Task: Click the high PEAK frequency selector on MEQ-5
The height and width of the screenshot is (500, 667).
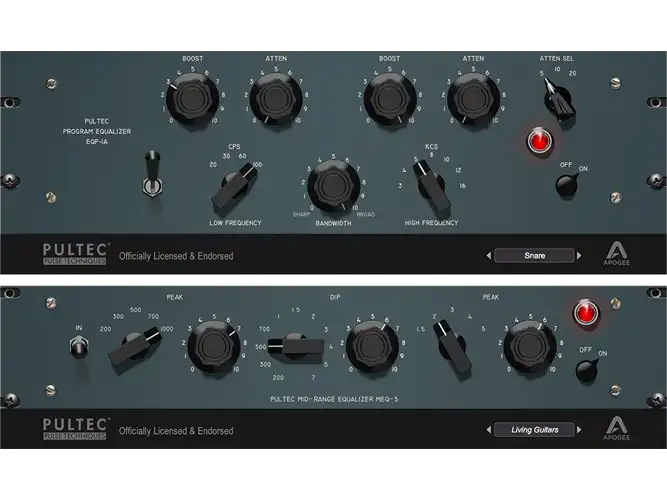Action: point(453,347)
